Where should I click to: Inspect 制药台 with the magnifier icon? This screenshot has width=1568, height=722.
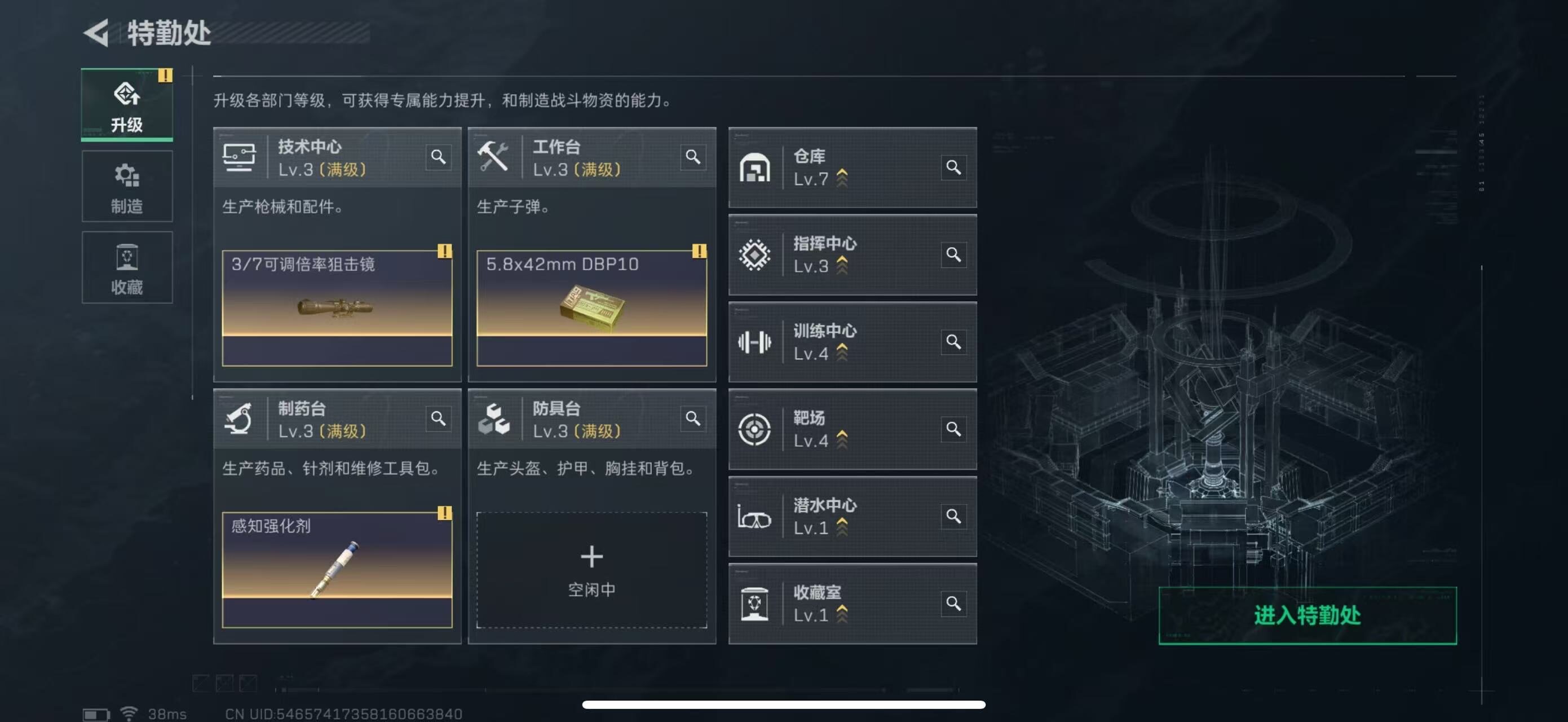coord(438,419)
